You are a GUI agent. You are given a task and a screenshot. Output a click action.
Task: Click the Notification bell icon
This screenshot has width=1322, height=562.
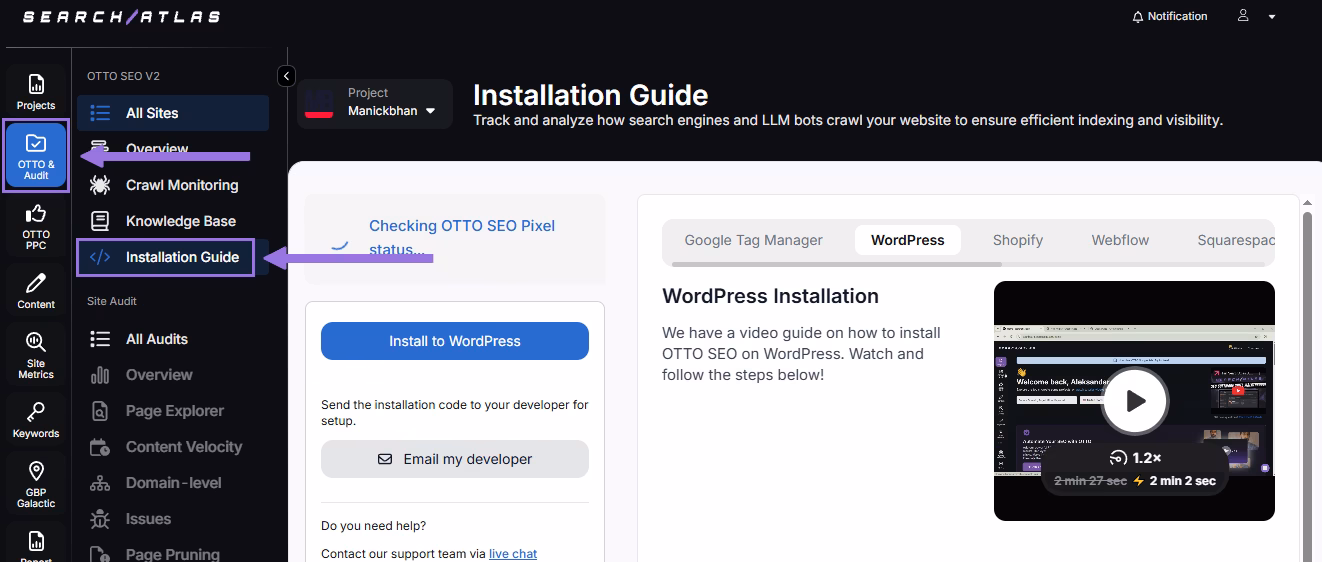pos(1137,17)
